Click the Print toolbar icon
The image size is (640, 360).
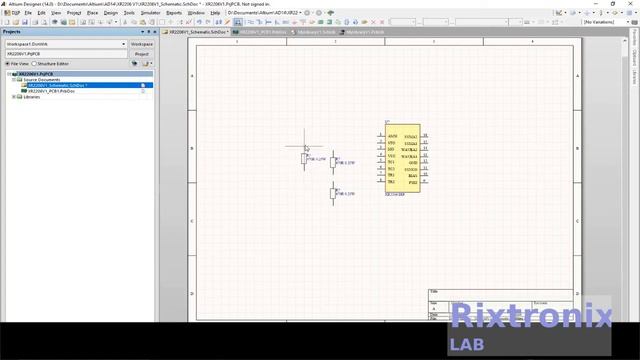point(35,22)
